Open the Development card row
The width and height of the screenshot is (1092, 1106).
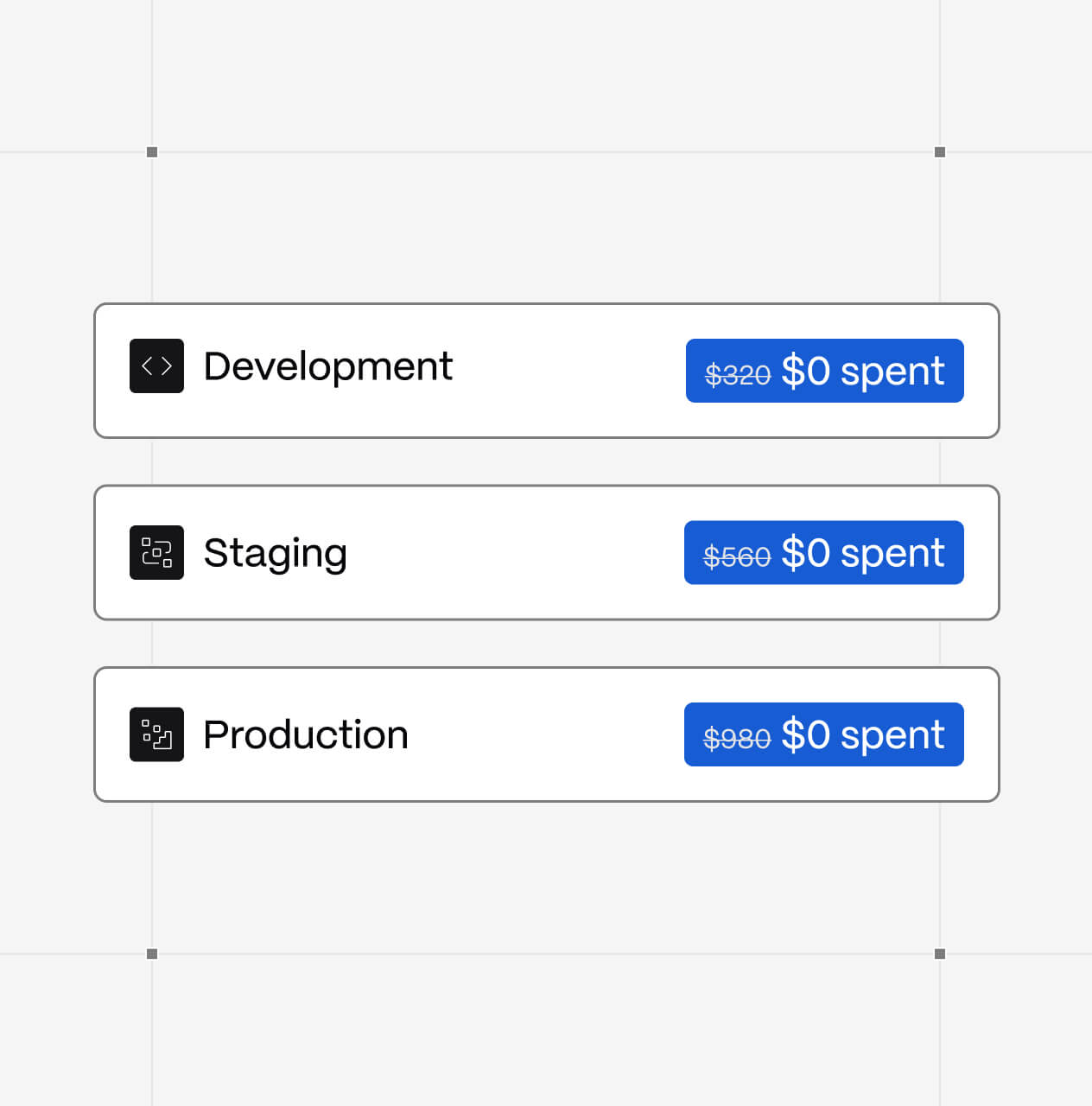pos(547,371)
